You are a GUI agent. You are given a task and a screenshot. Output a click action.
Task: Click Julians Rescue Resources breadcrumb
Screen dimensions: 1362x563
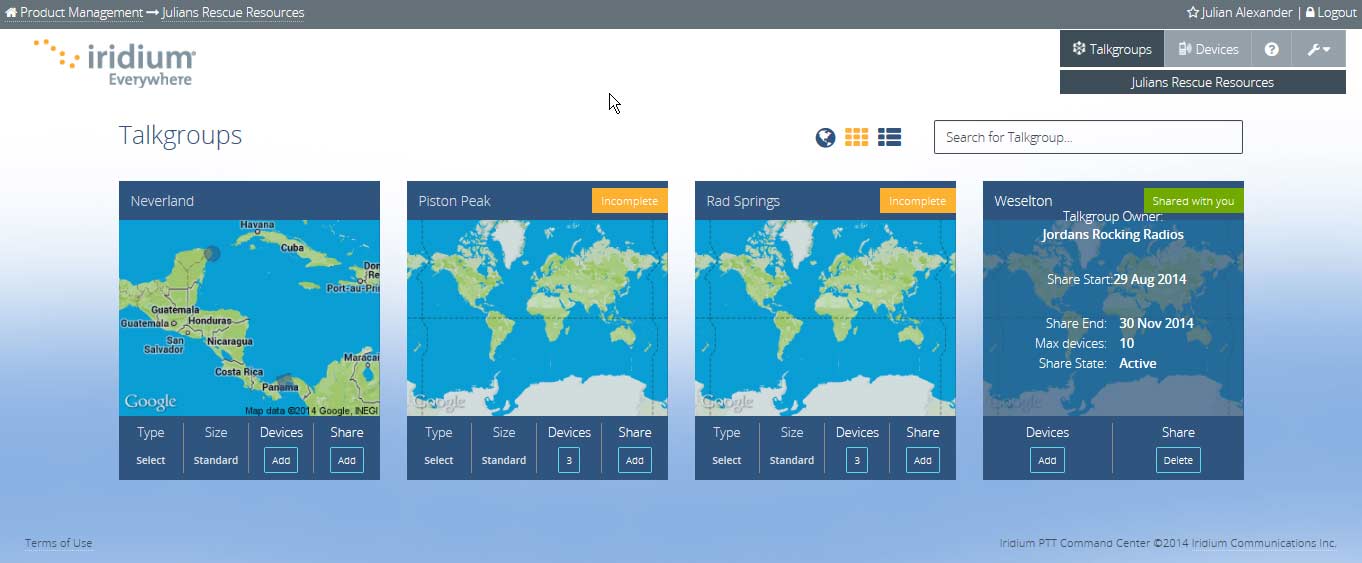[x=232, y=13]
